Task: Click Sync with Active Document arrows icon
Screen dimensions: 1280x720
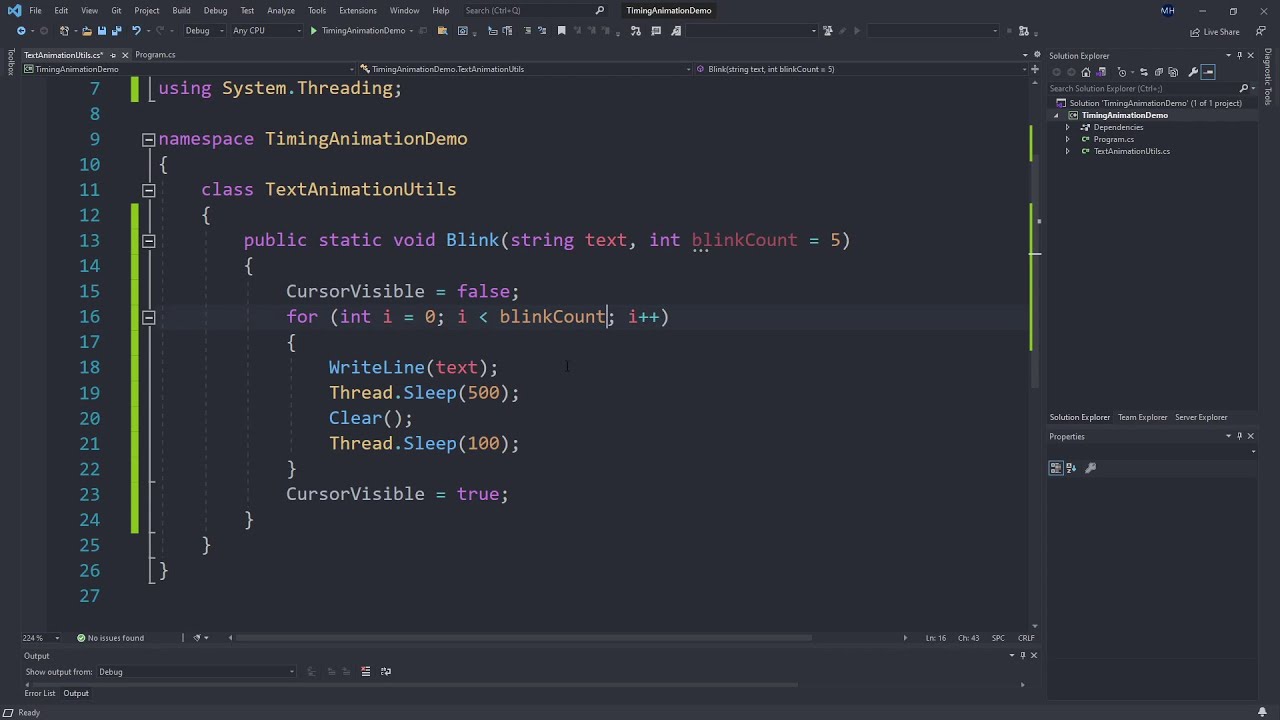Action: pos(1144,72)
